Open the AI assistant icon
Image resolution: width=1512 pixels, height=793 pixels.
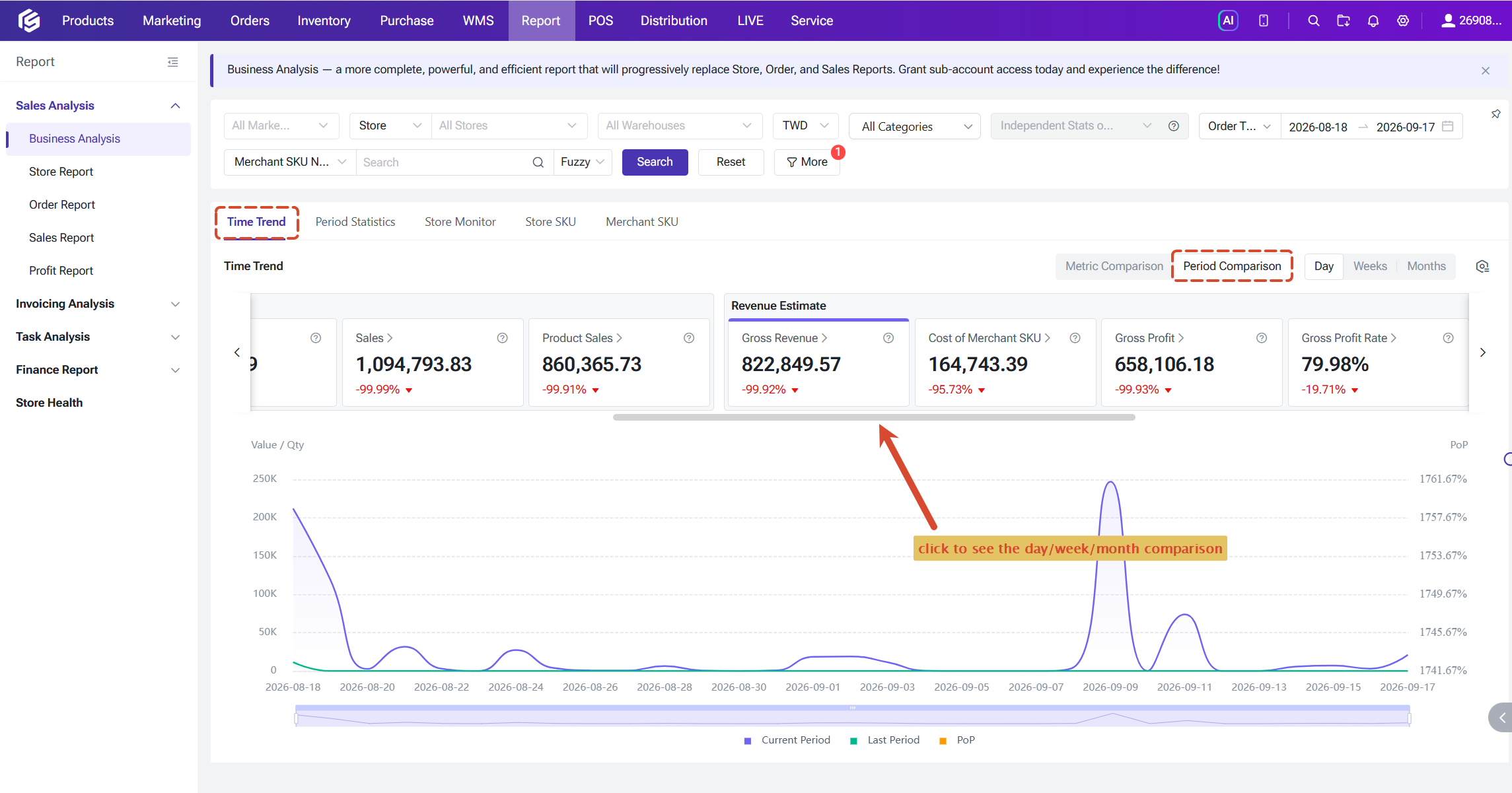[1228, 20]
